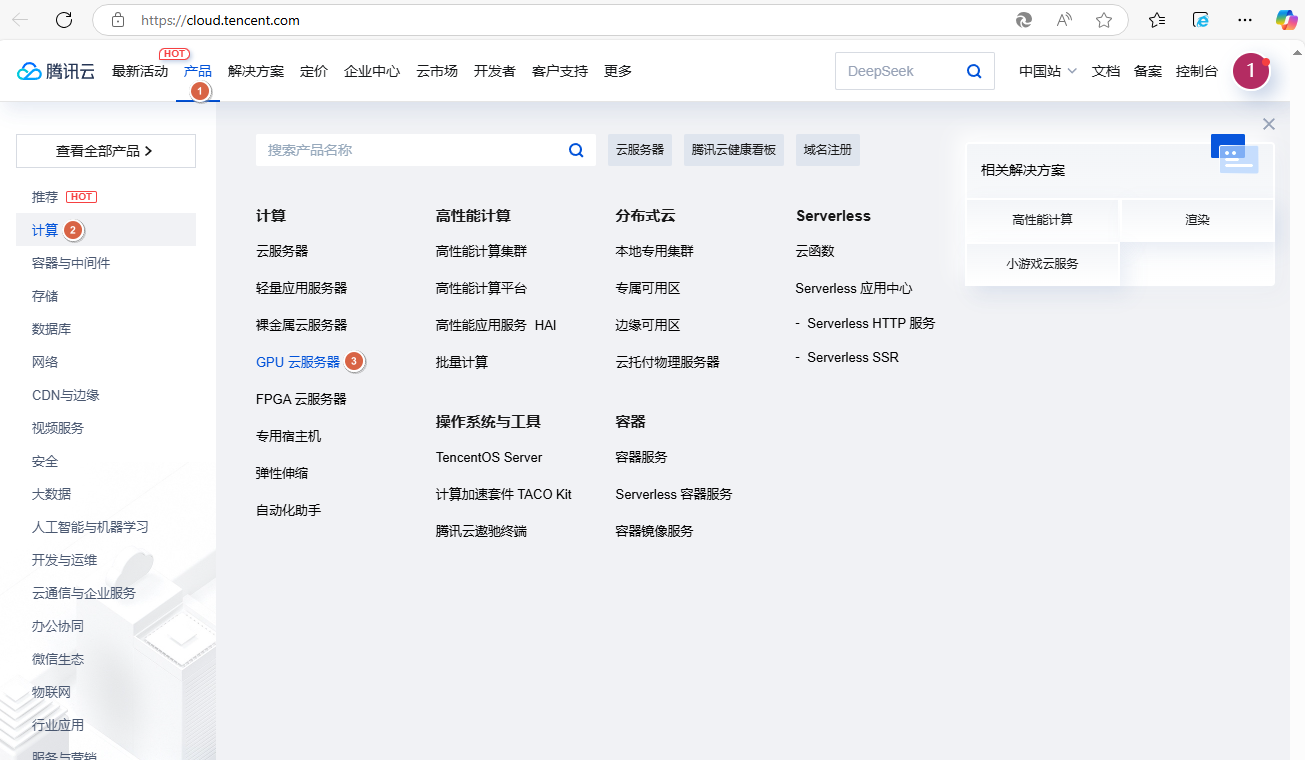Bookmark this page with the star icon
Screen dimensions: 1305x760
pyautogui.click(x=1104, y=20)
